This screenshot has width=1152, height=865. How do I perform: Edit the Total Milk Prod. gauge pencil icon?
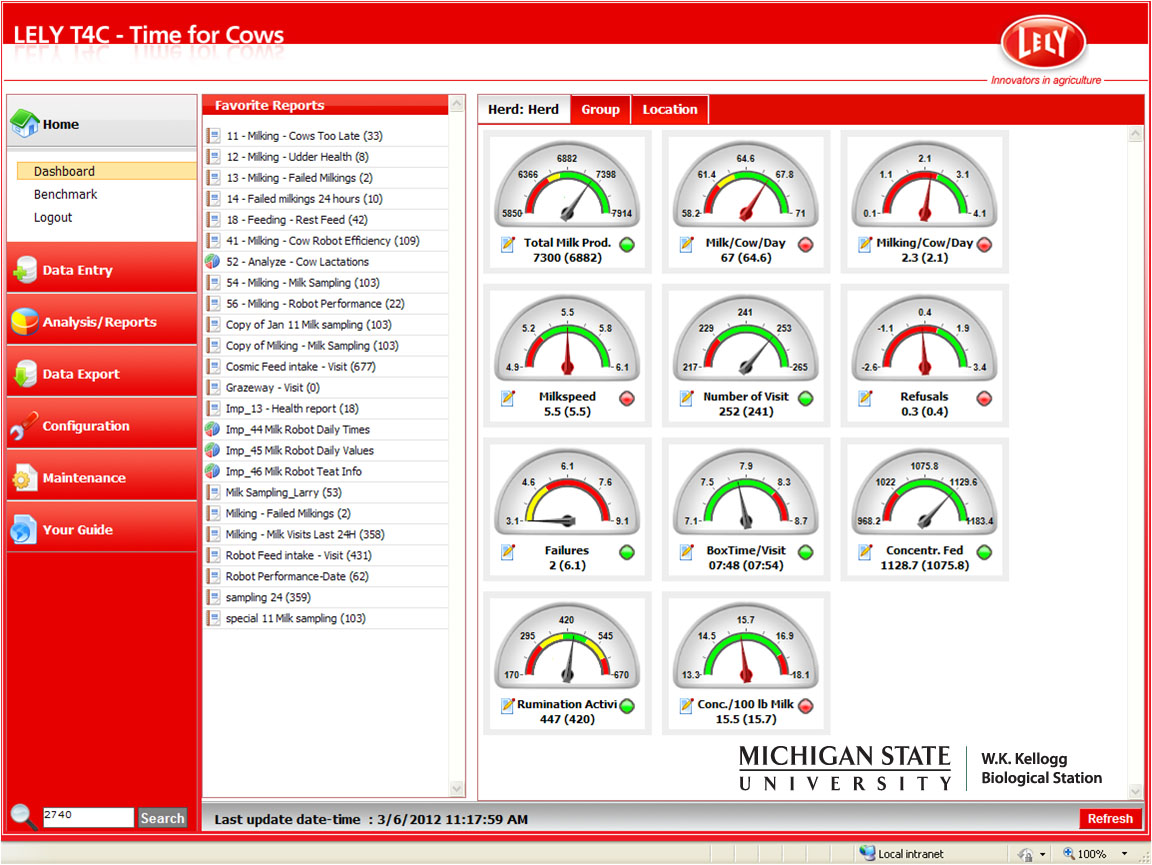[508, 245]
